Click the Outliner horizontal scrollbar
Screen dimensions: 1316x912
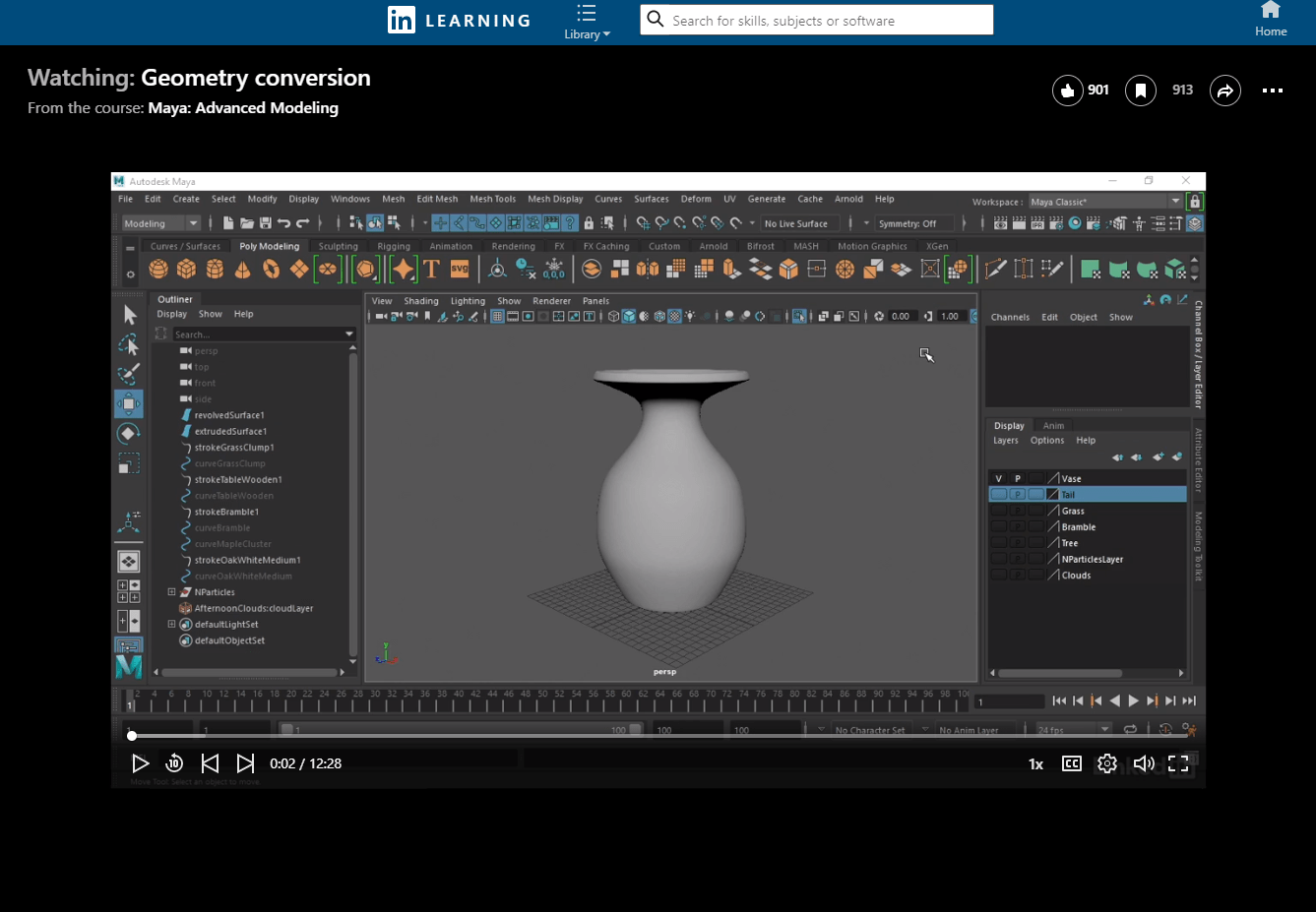tap(249, 673)
